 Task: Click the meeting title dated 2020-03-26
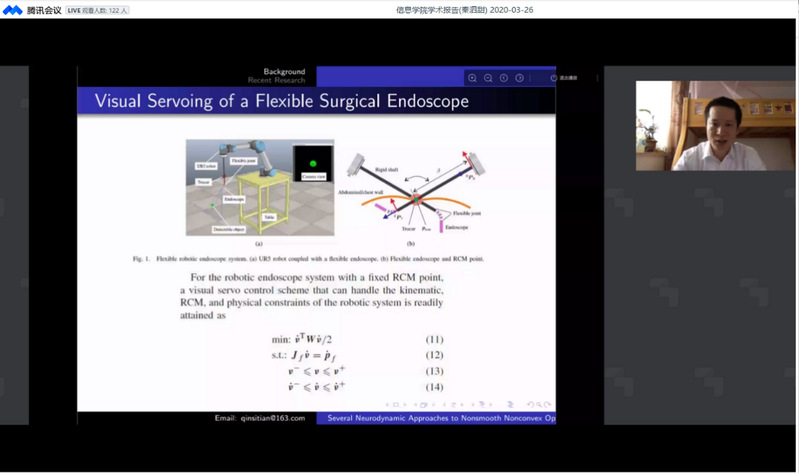pyautogui.click(x=465, y=10)
